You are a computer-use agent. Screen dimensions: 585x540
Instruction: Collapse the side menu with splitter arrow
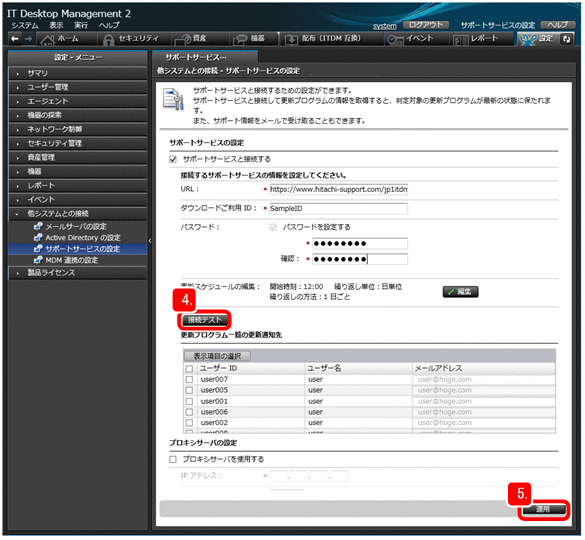coord(150,241)
